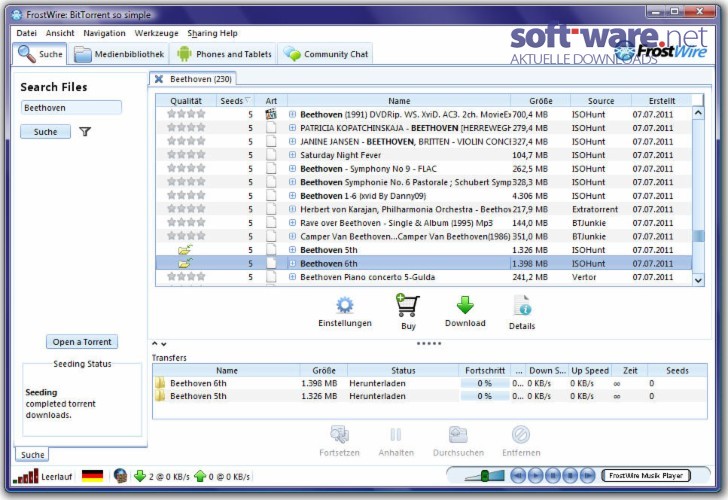The image size is (728, 500).
Task: Open the Ansicht menu
Action: point(60,33)
